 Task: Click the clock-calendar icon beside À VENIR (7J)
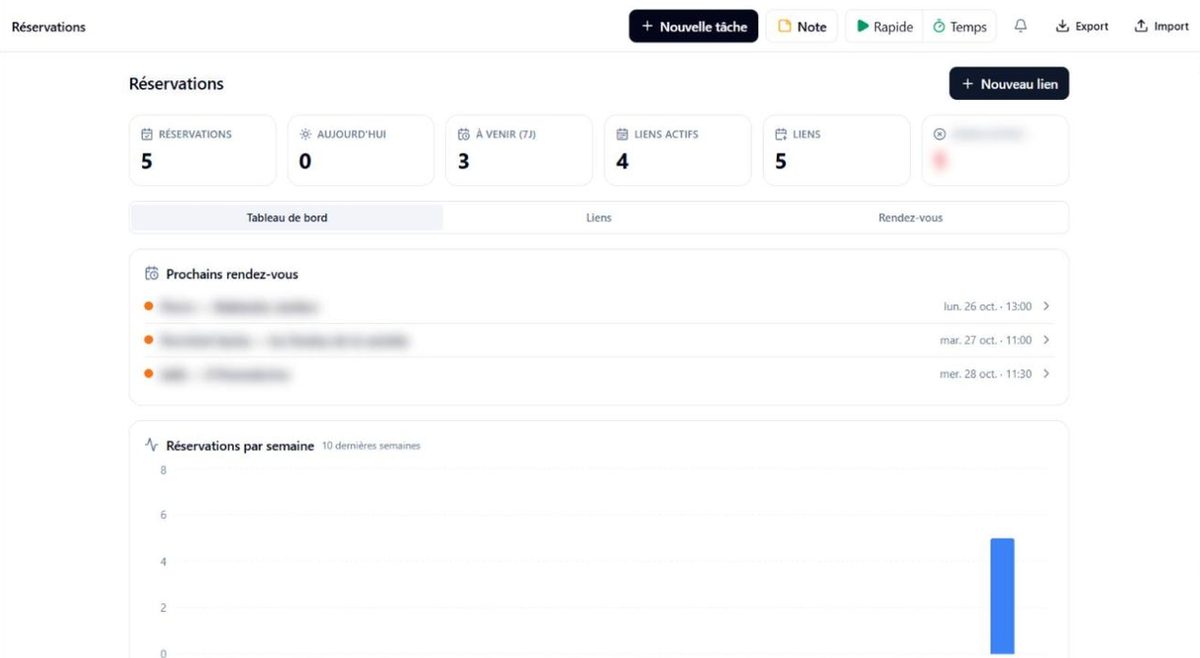(464, 134)
